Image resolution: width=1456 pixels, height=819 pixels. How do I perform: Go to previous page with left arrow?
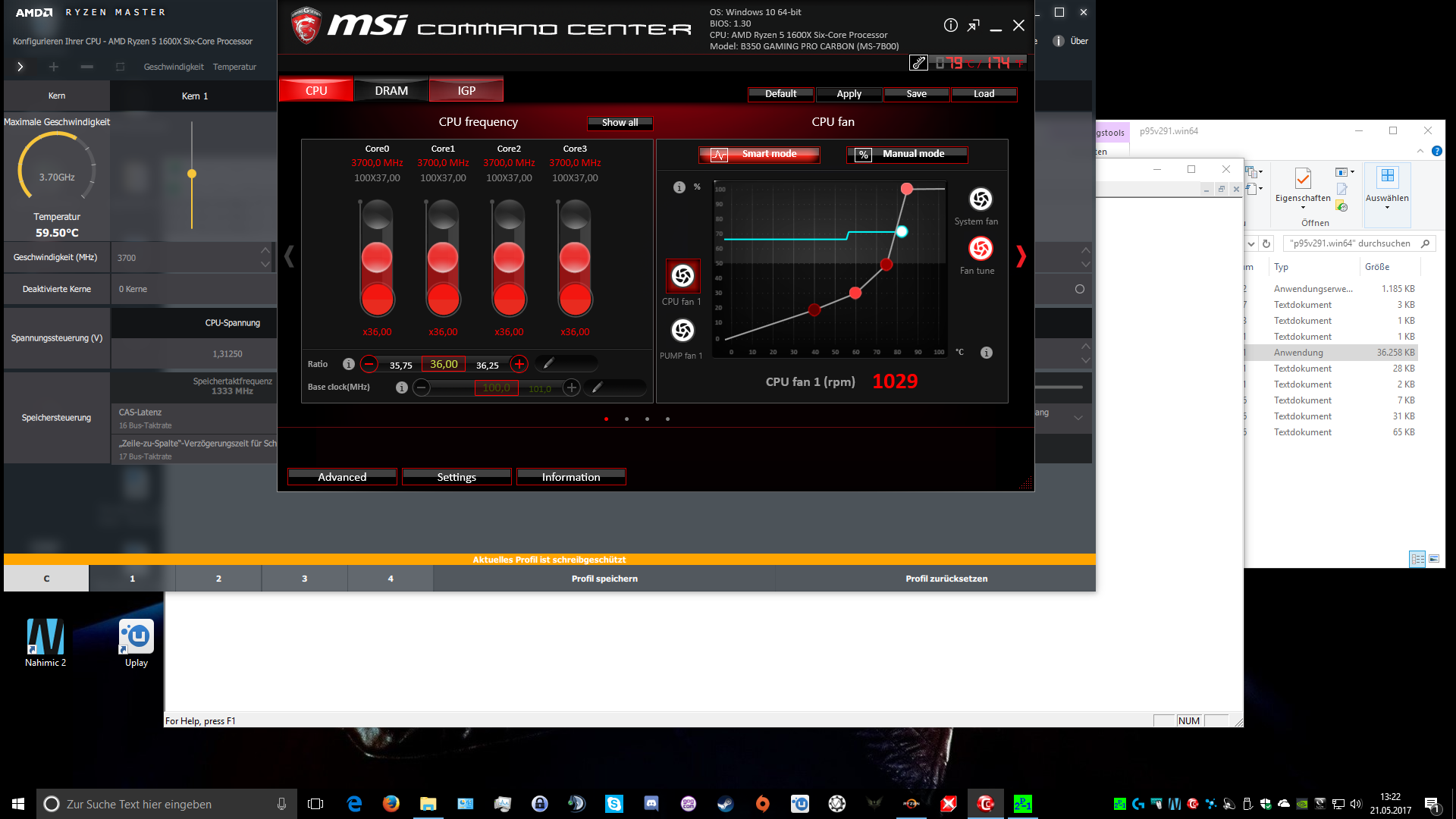click(289, 256)
